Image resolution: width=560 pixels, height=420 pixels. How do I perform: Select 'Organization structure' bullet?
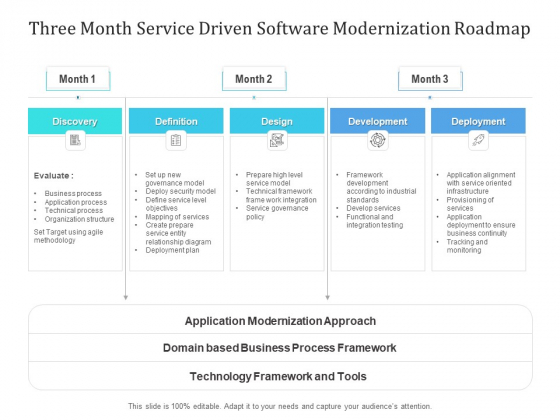click(x=79, y=219)
